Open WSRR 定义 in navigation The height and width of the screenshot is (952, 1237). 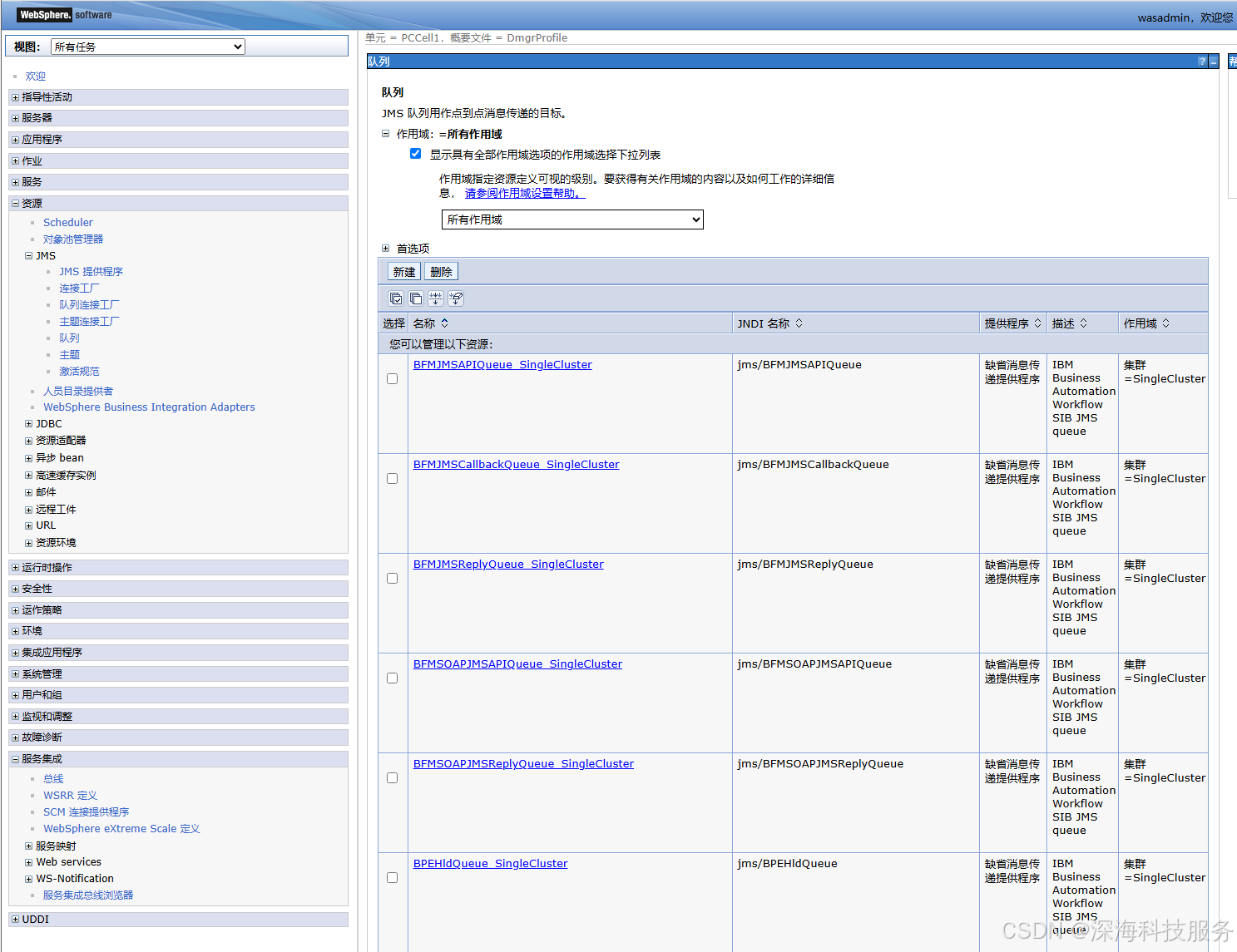pos(70,796)
